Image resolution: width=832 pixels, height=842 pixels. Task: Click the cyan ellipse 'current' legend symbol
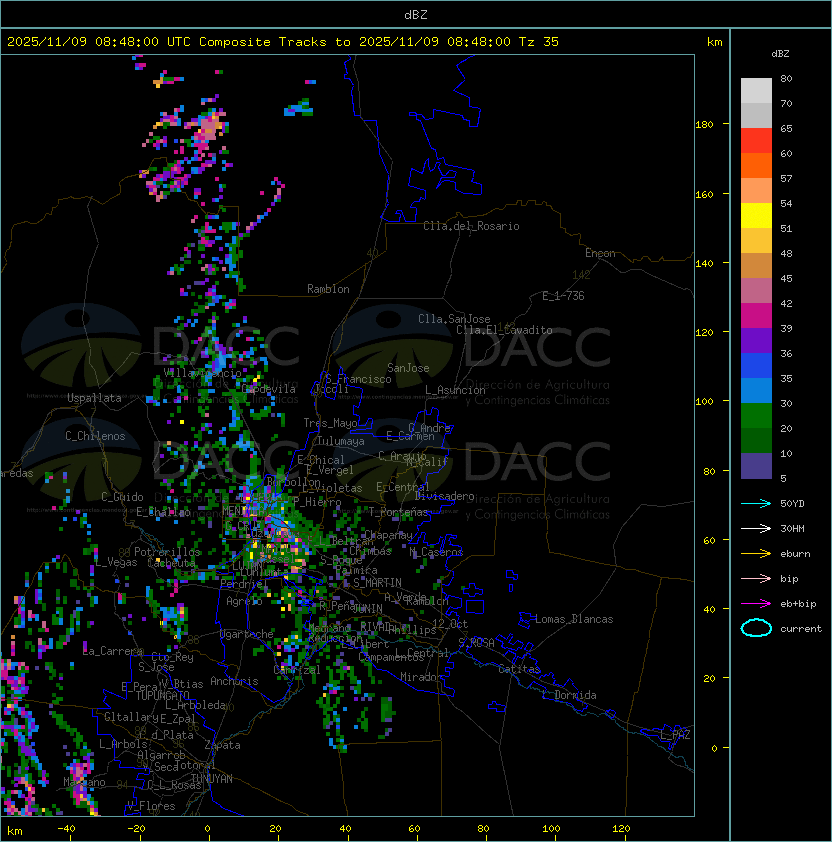(756, 628)
